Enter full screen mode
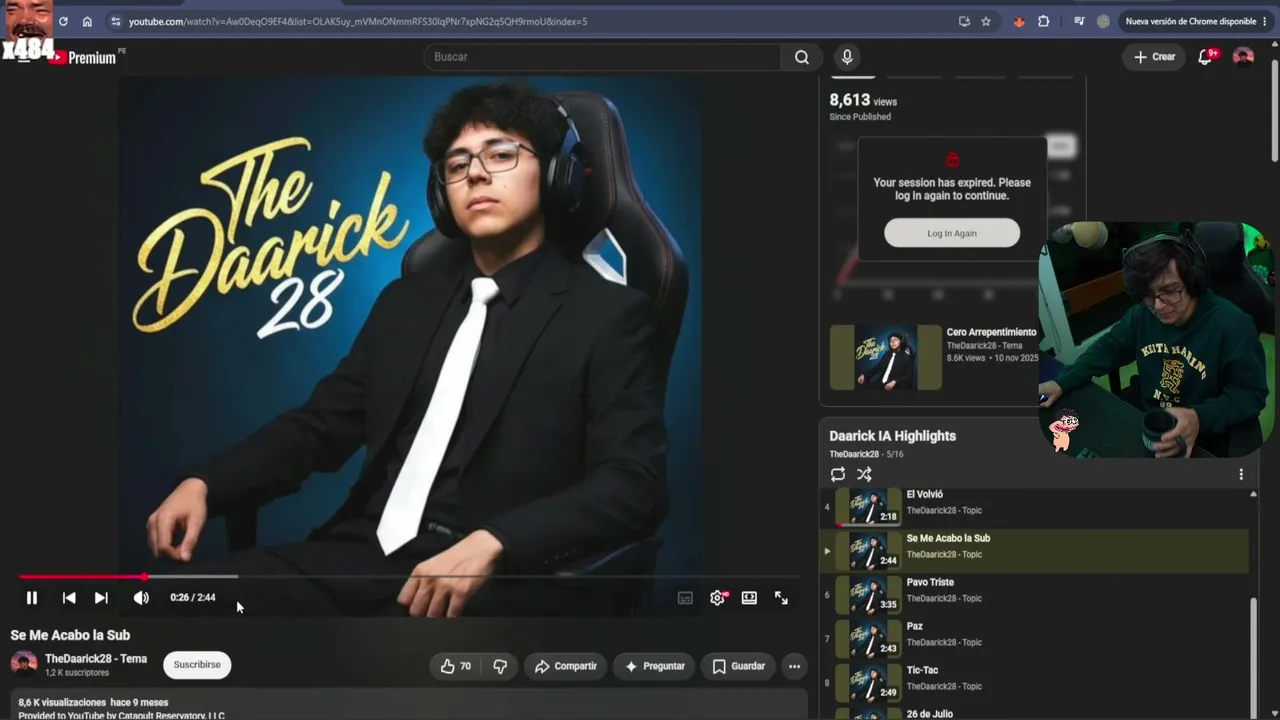 coord(781,598)
